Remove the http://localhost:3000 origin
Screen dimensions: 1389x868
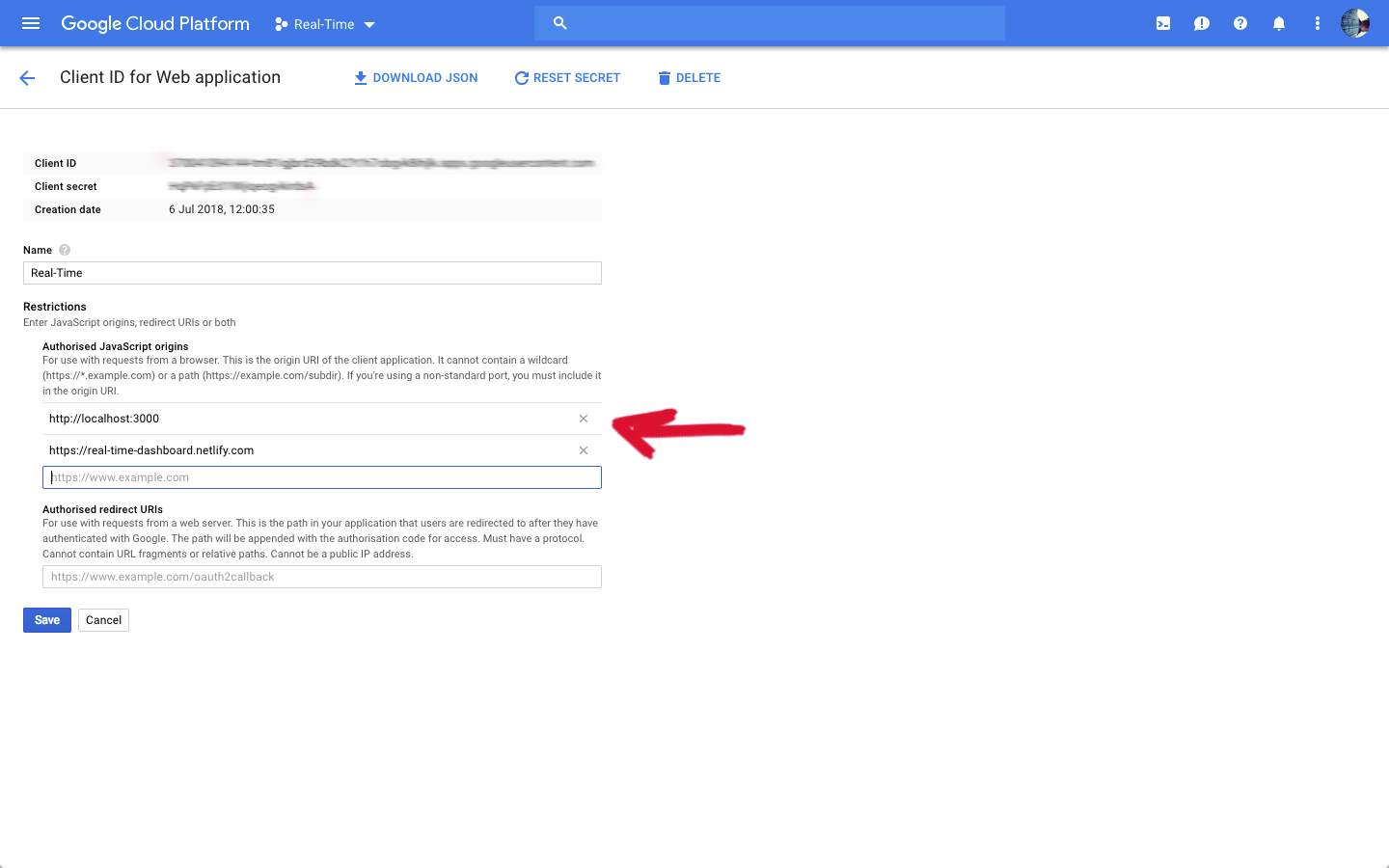tap(584, 419)
